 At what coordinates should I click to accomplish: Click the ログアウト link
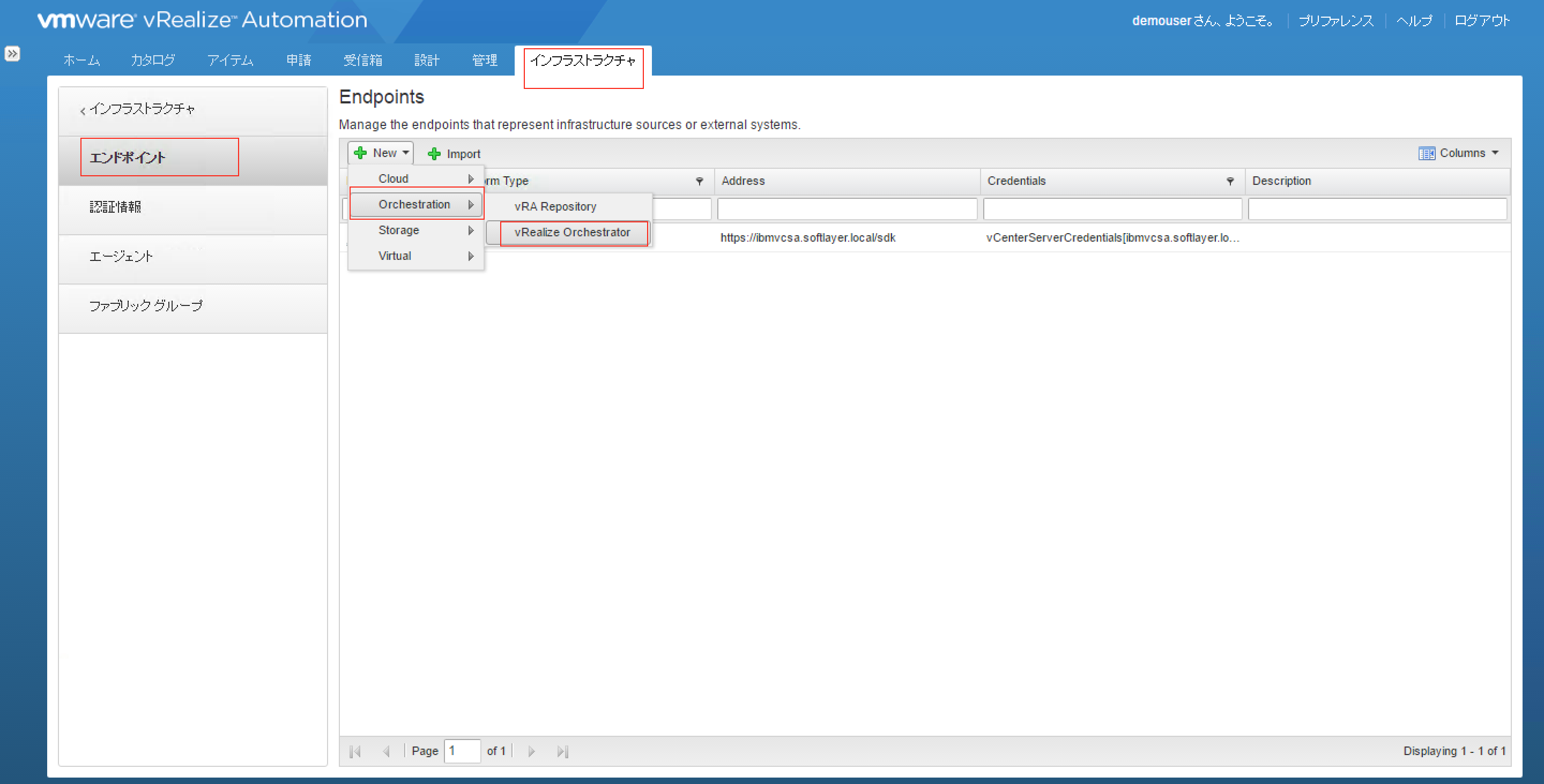pyautogui.click(x=1482, y=21)
